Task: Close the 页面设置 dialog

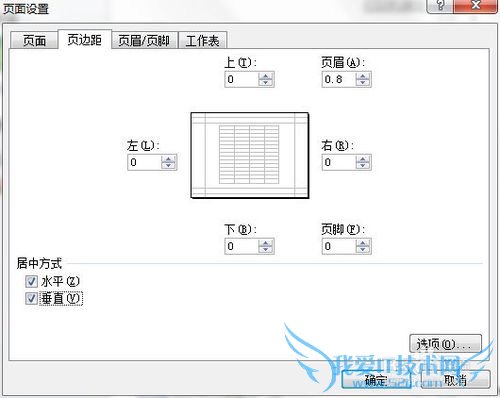Action: point(476,6)
